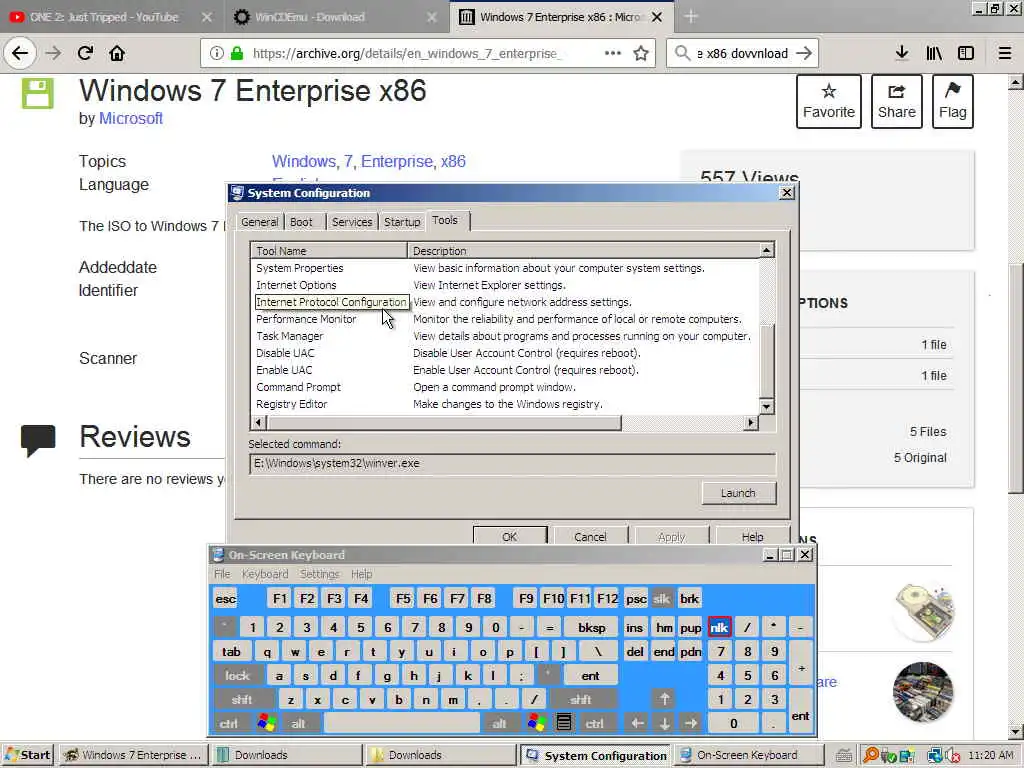Toggle the nlk Num Lock key
Image resolution: width=1024 pixels, height=768 pixels.
click(719, 628)
